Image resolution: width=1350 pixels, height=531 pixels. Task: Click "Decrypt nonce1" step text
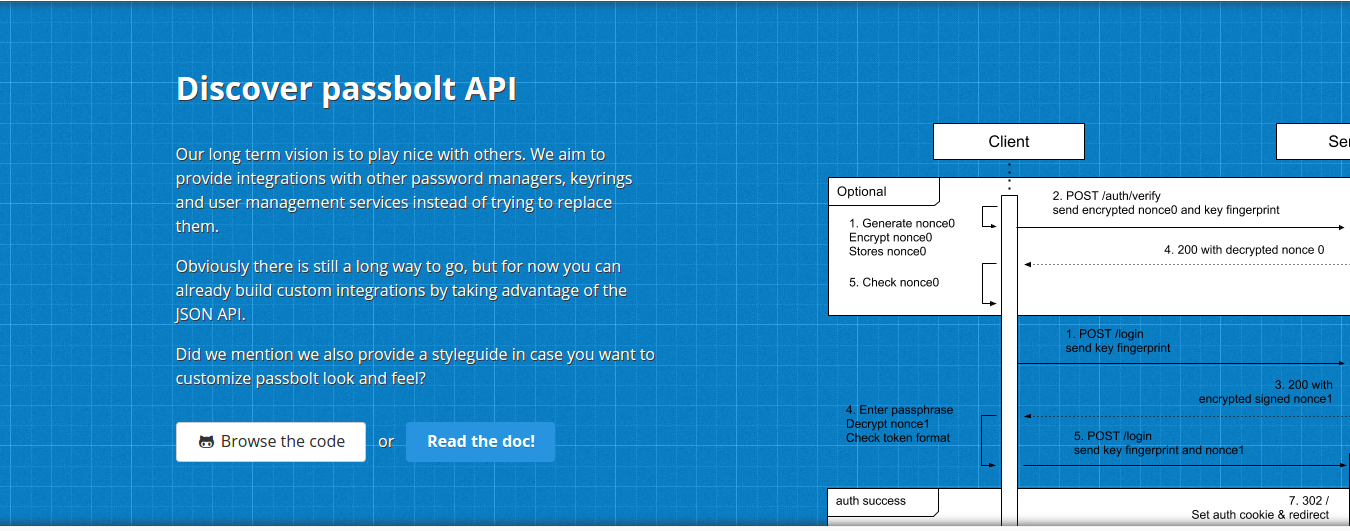(x=888, y=424)
